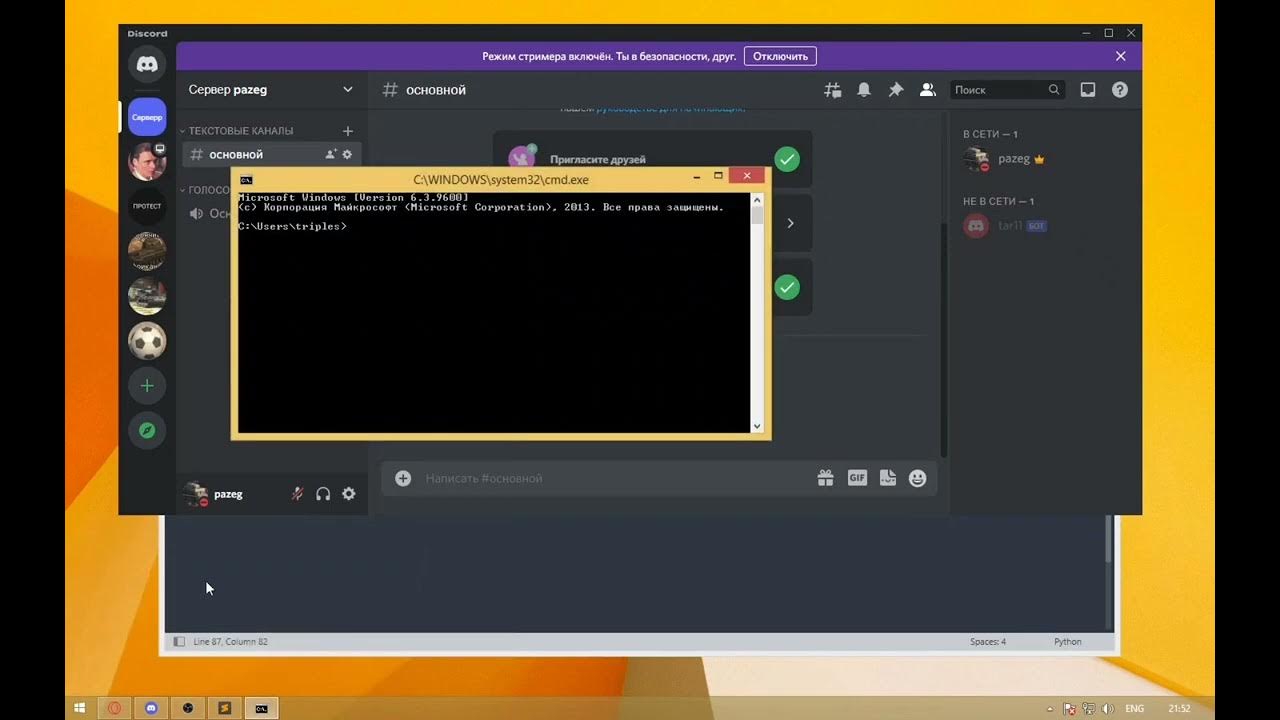Attach file plus button in message box
The image size is (1280, 720).
coord(403,478)
